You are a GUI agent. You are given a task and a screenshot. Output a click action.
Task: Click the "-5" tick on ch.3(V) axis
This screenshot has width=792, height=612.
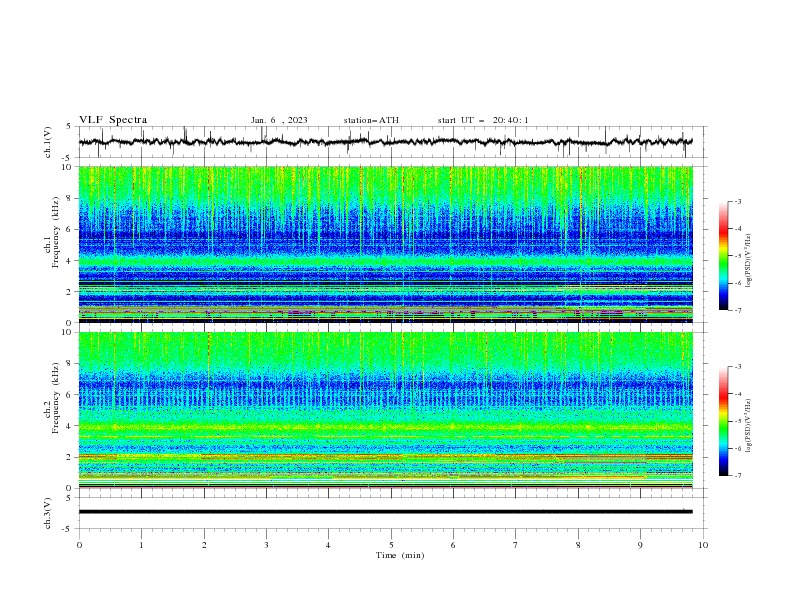[x=68, y=529]
